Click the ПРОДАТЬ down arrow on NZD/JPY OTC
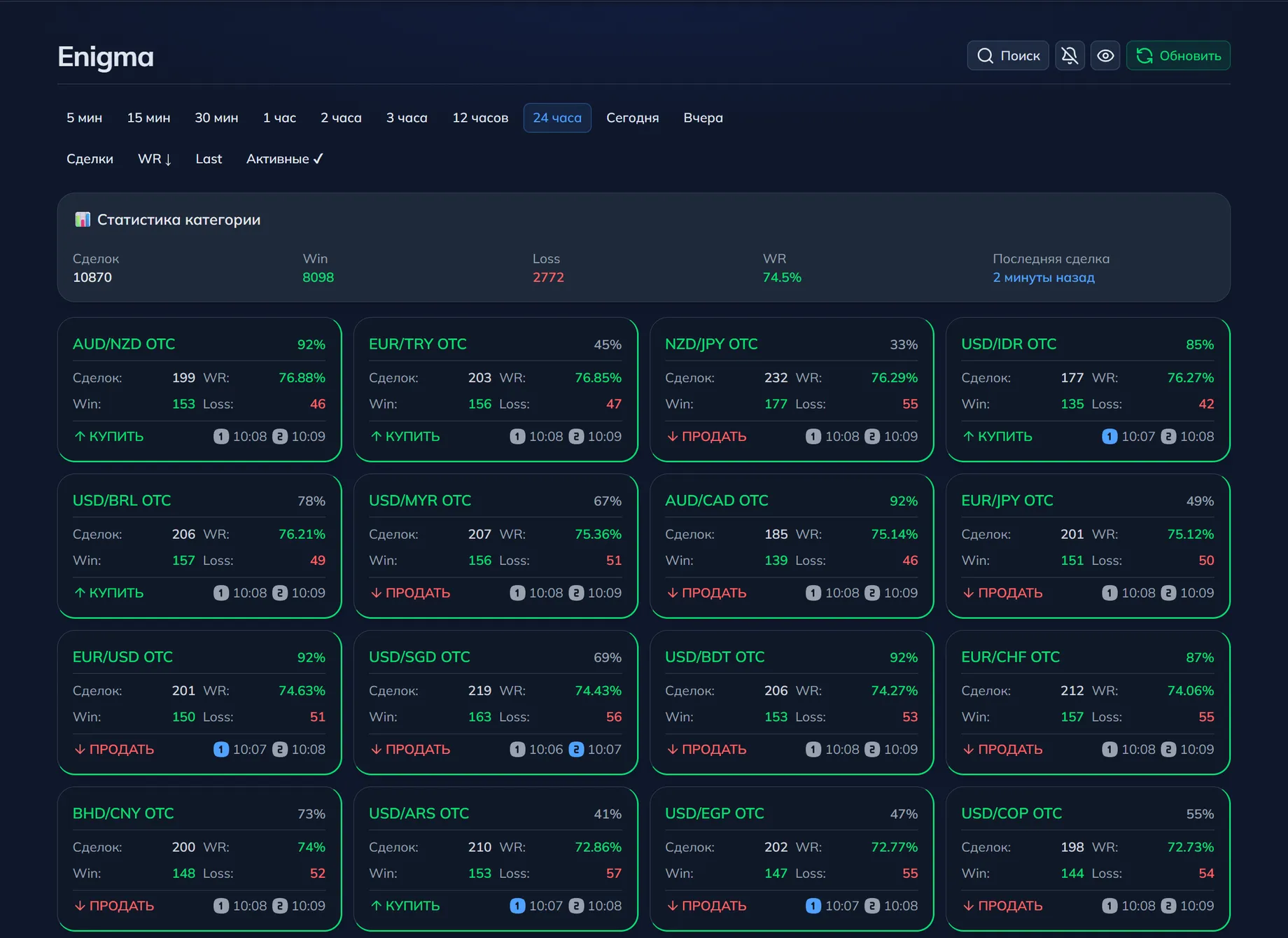 pyautogui.click(x=672, y=437)
